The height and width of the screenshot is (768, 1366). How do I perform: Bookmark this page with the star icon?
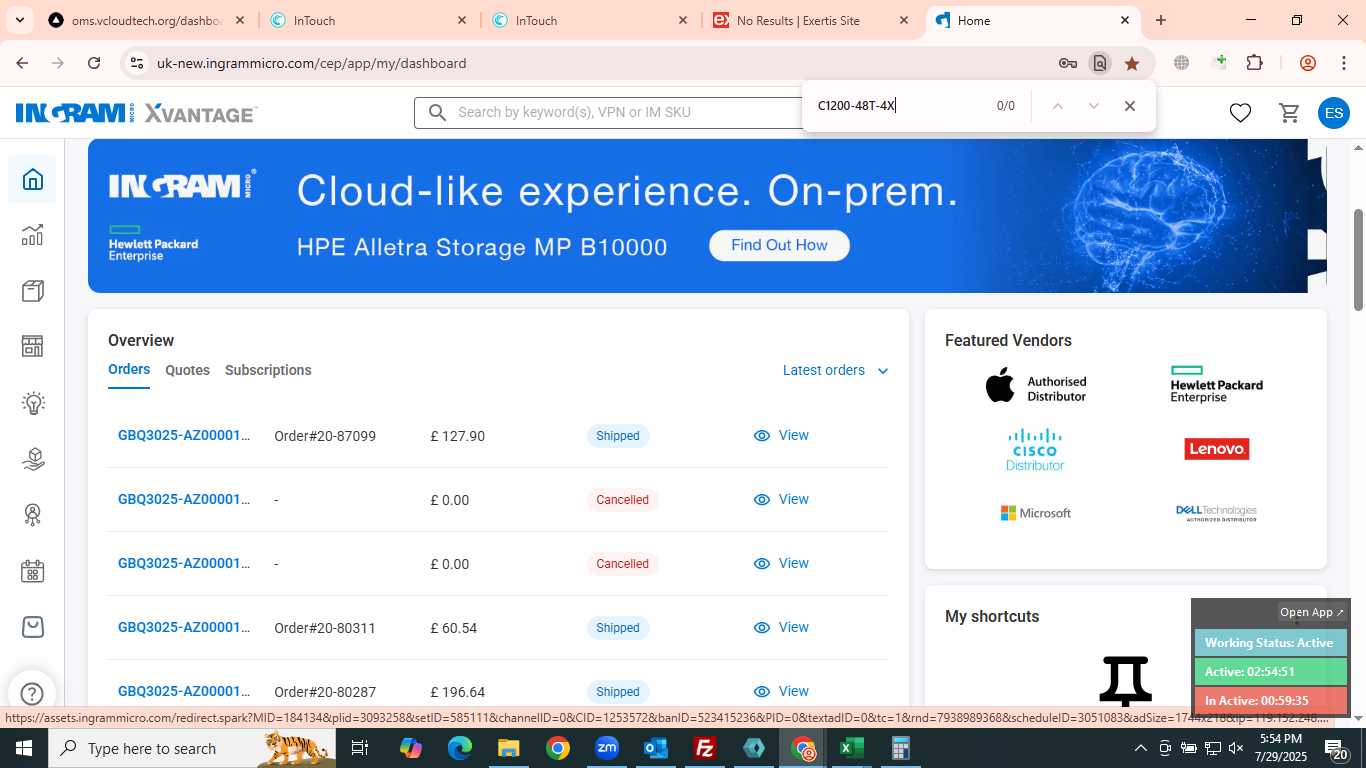1132,63
